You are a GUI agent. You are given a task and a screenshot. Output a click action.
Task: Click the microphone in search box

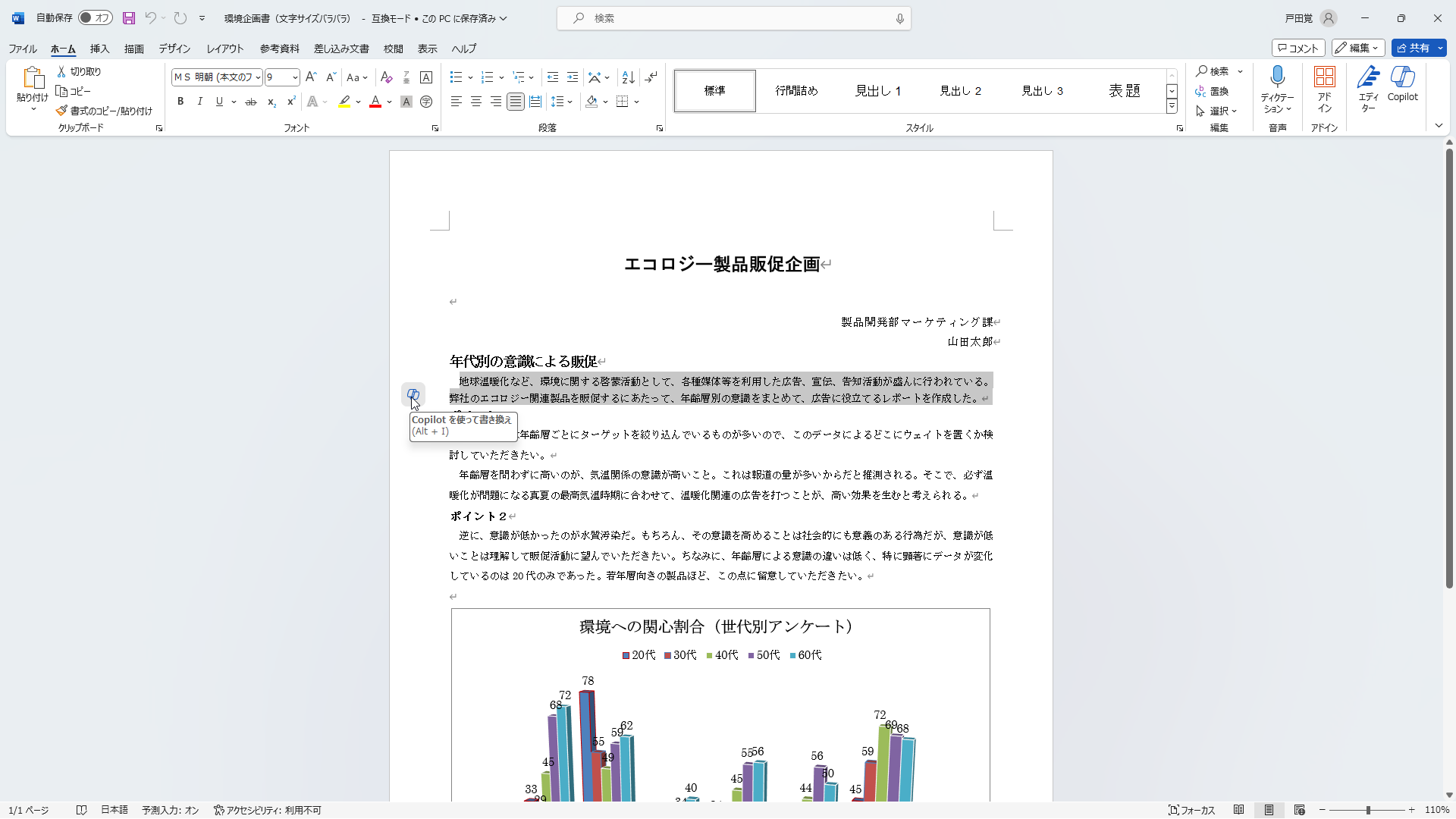tap(900, 18)
